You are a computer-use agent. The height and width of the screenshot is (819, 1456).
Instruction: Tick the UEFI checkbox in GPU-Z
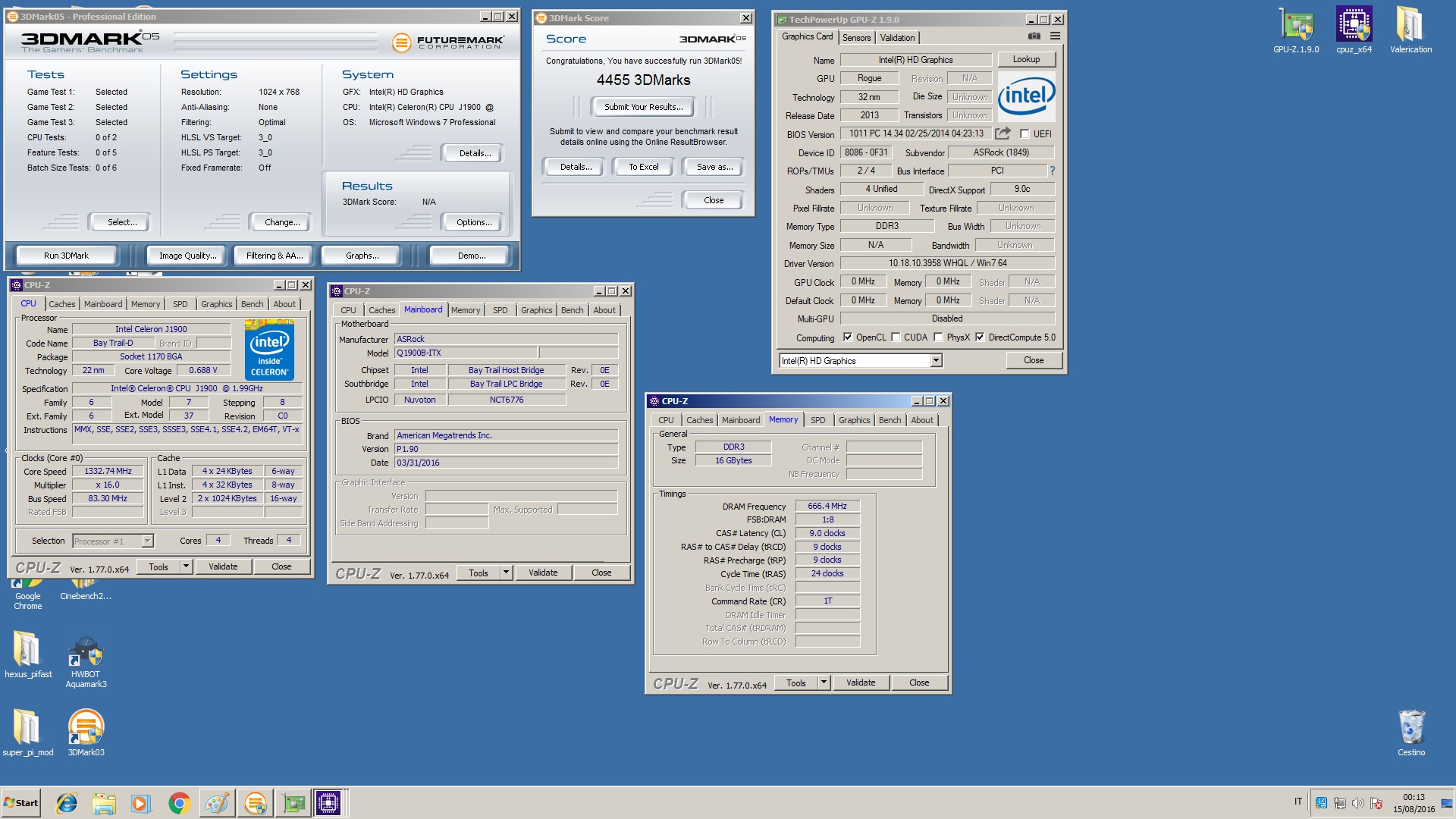1025,133
